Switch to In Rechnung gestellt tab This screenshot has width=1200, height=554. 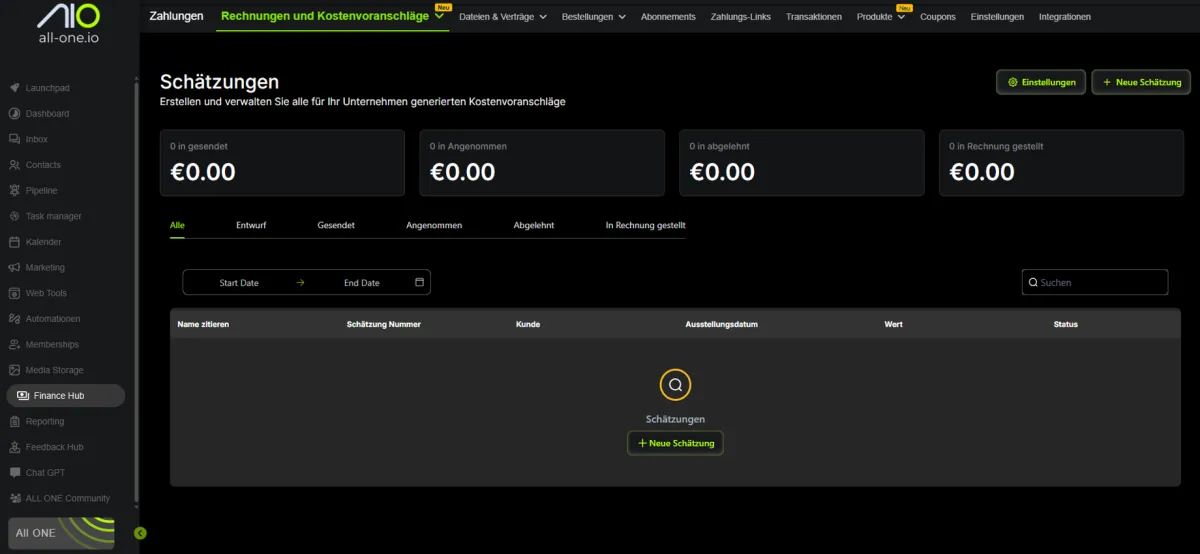(646, 226)
